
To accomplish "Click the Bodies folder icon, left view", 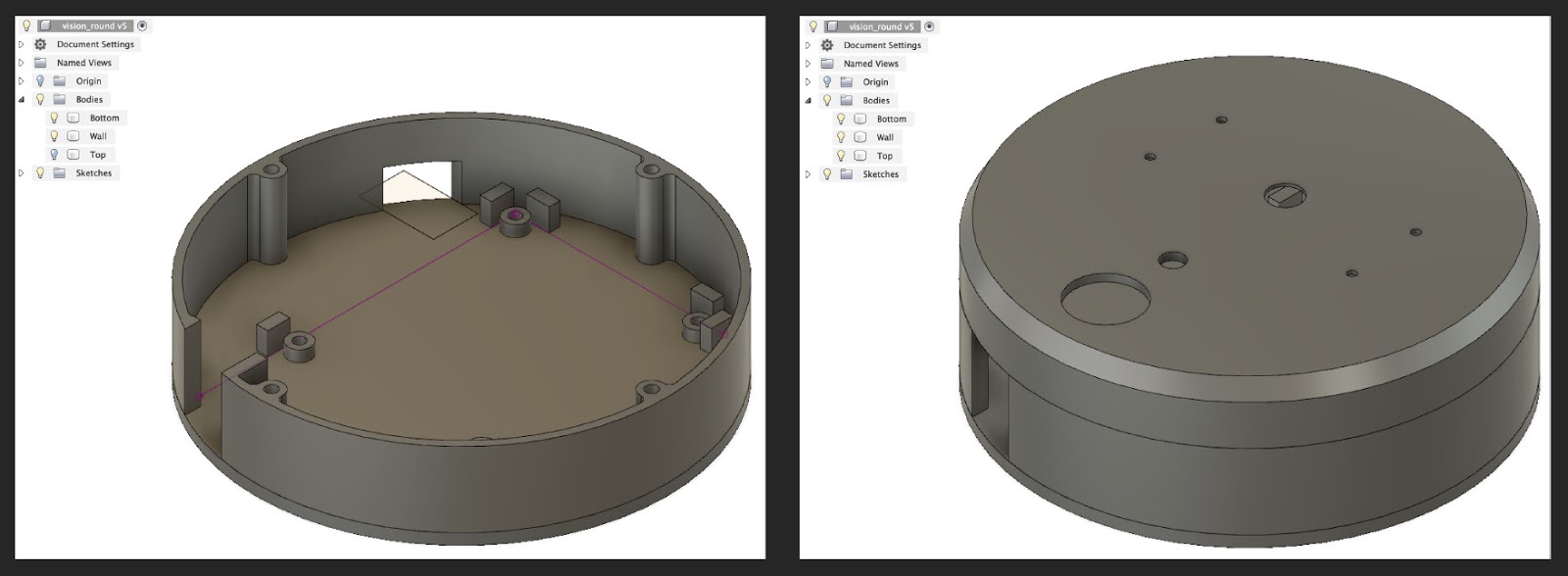I will tap(59, 99).
